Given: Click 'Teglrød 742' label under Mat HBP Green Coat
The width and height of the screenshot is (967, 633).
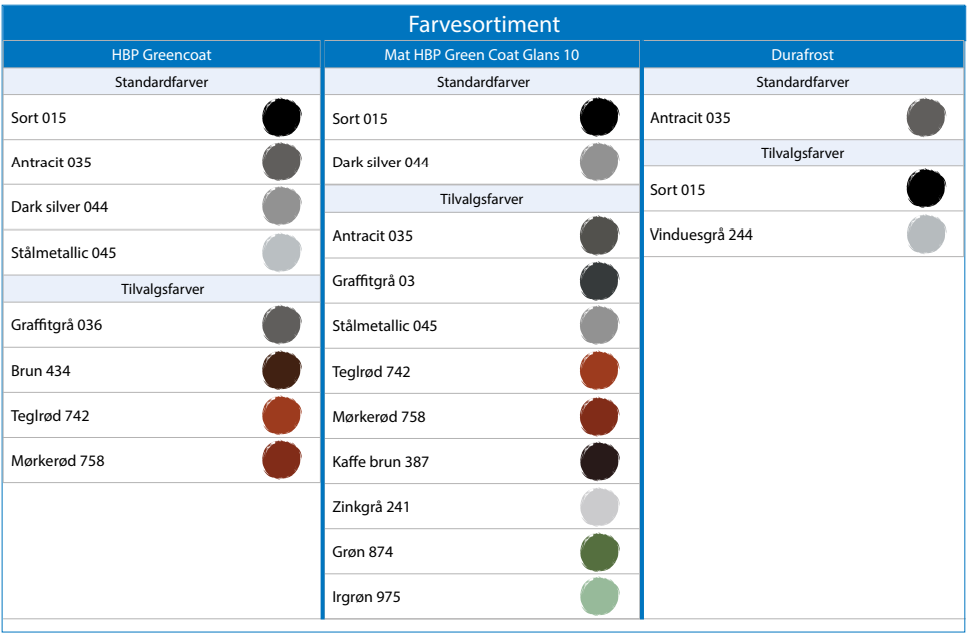Looking at the screenshot, I should tap(371, 371).
